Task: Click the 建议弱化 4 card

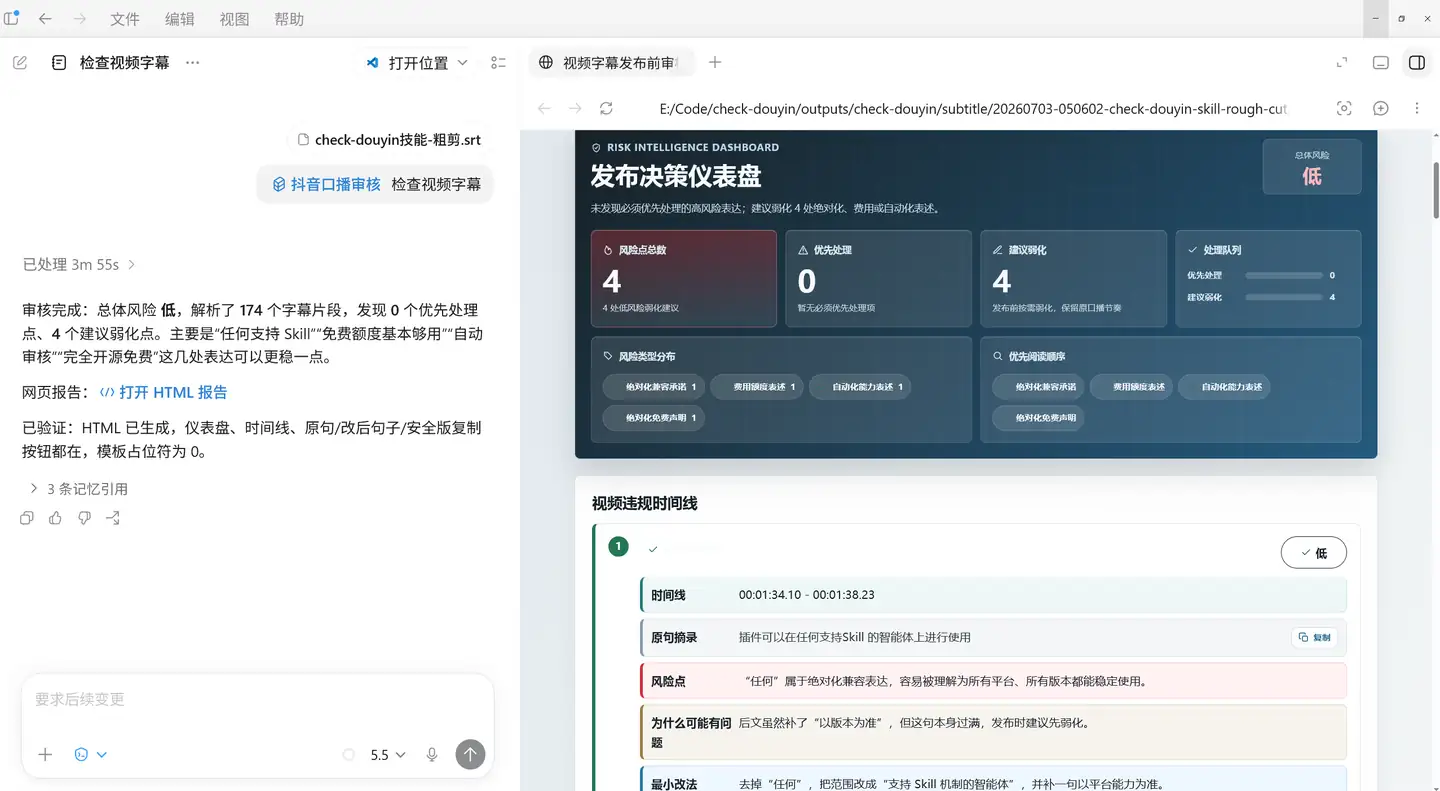Action: (x=1073, y=279)
